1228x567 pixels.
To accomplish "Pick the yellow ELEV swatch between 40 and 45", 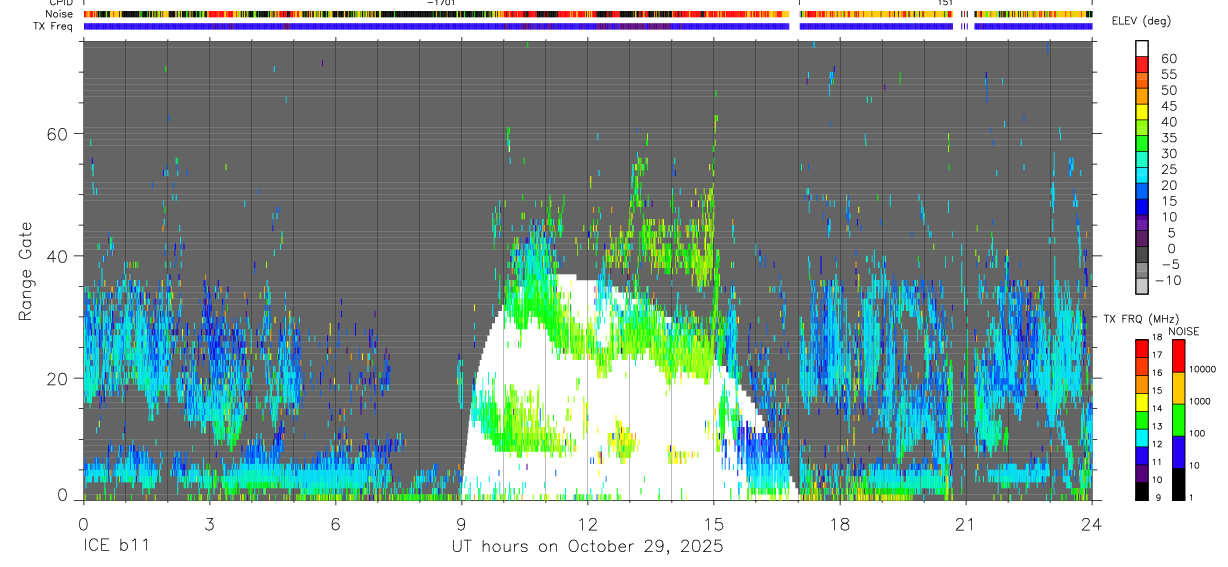I will click(1142, 110).
